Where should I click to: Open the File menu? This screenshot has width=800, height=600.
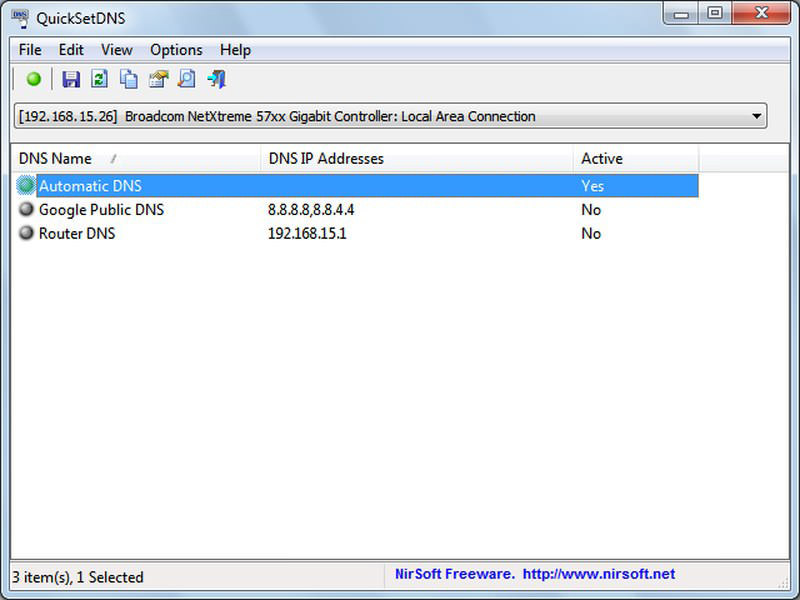(x=30, y=50)
